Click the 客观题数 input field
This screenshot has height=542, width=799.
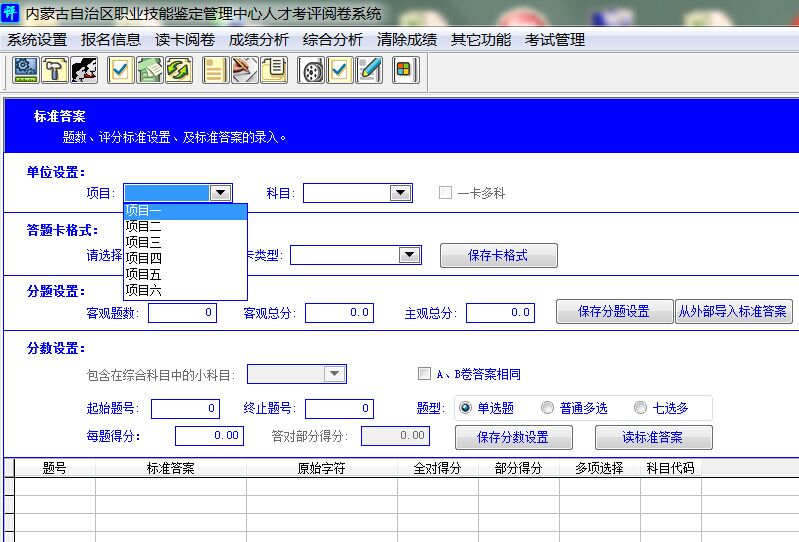[x=183, y=313]
